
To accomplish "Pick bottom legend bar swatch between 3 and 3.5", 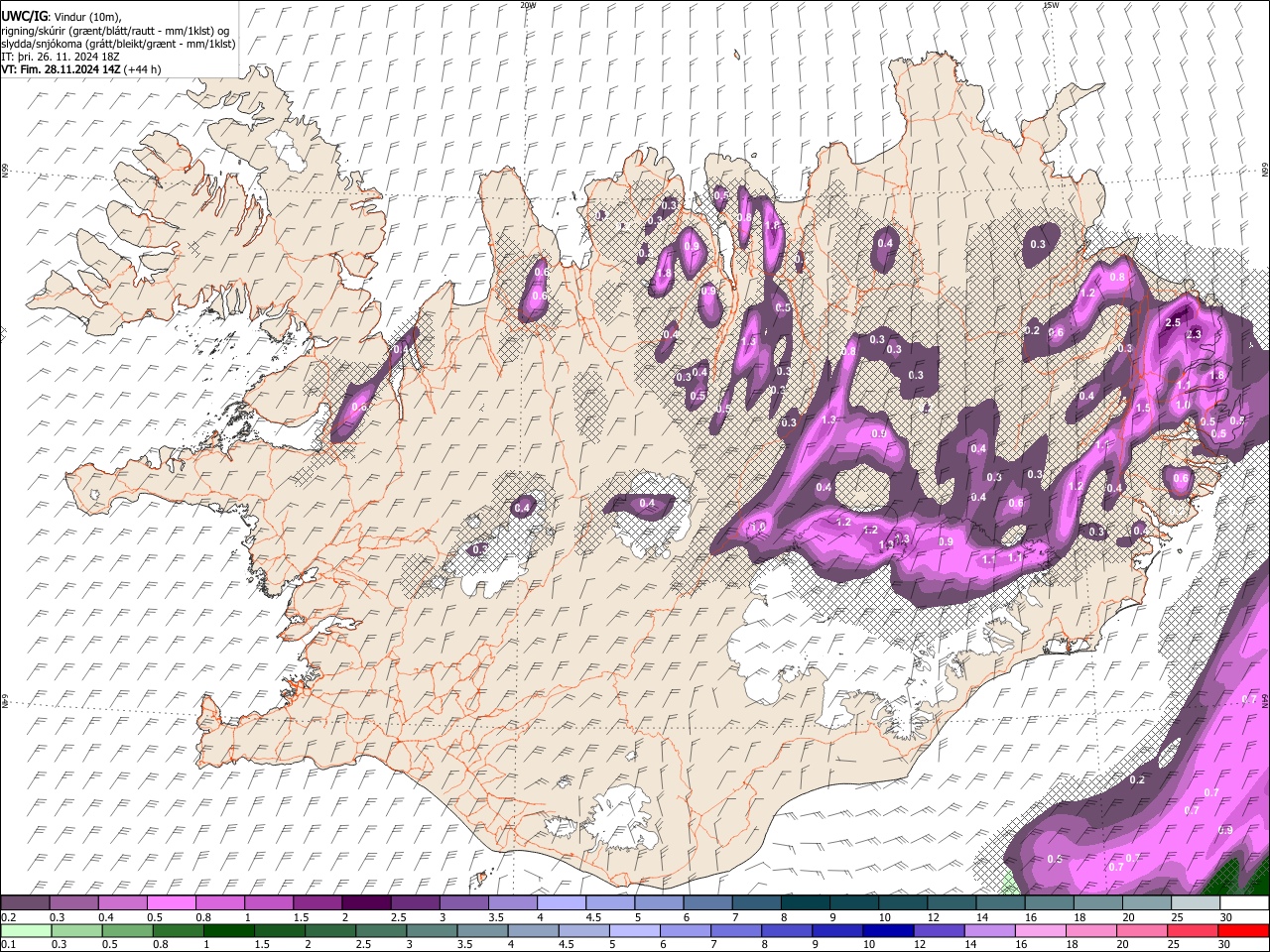I will 434,931.
